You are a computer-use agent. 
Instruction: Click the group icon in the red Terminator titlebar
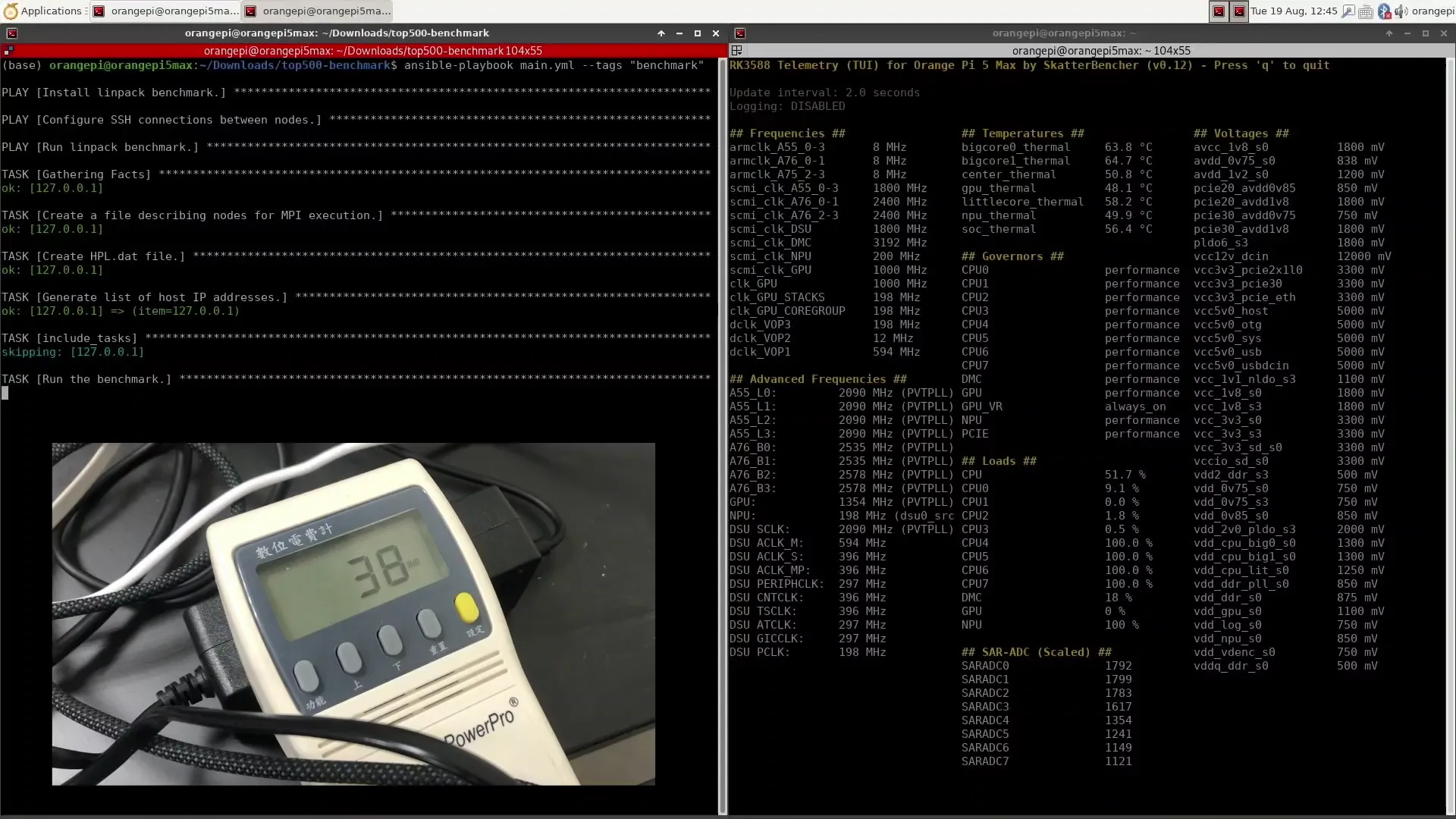tap(8, 51)
